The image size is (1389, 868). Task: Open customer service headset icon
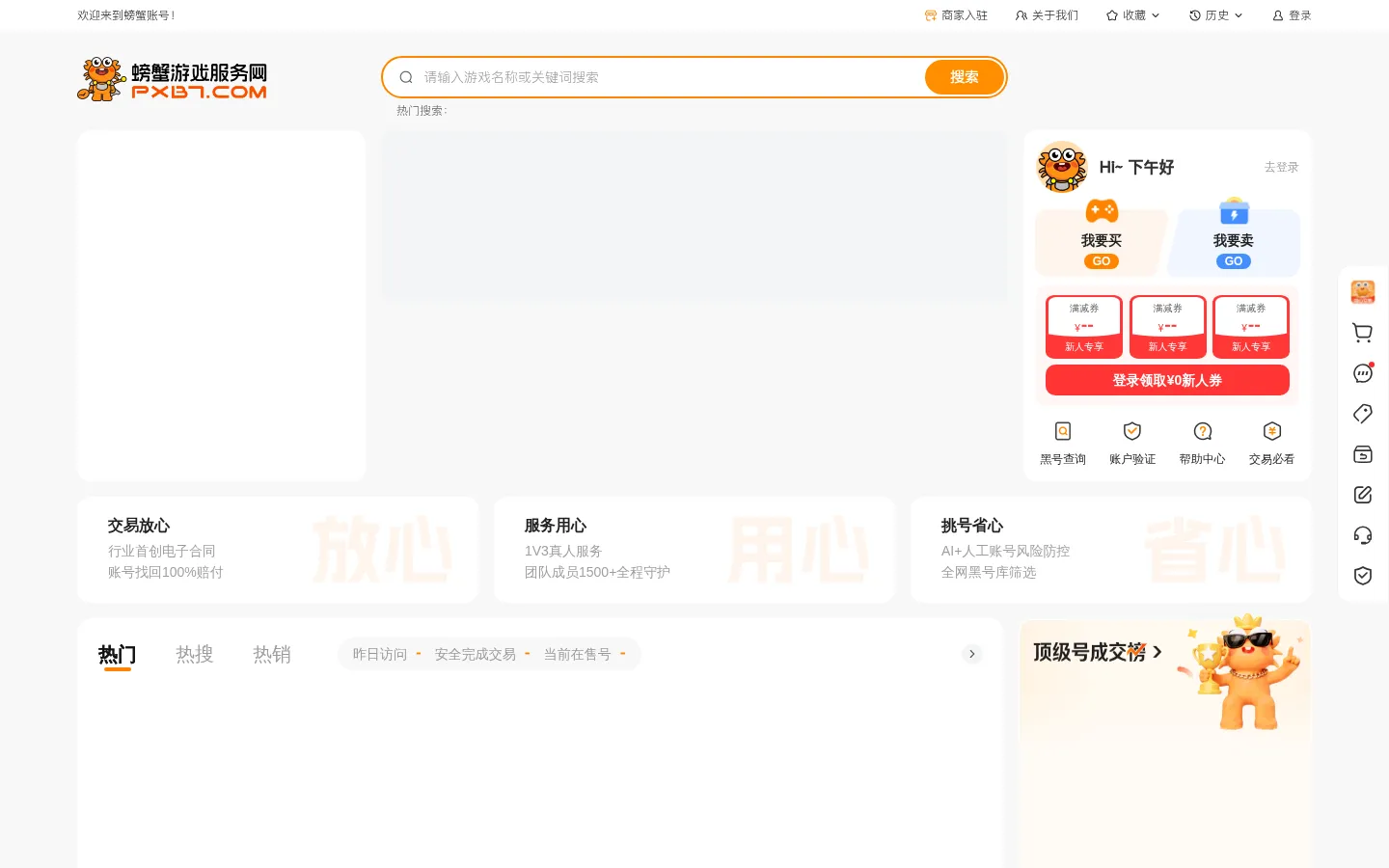[x=1362, y=535]
